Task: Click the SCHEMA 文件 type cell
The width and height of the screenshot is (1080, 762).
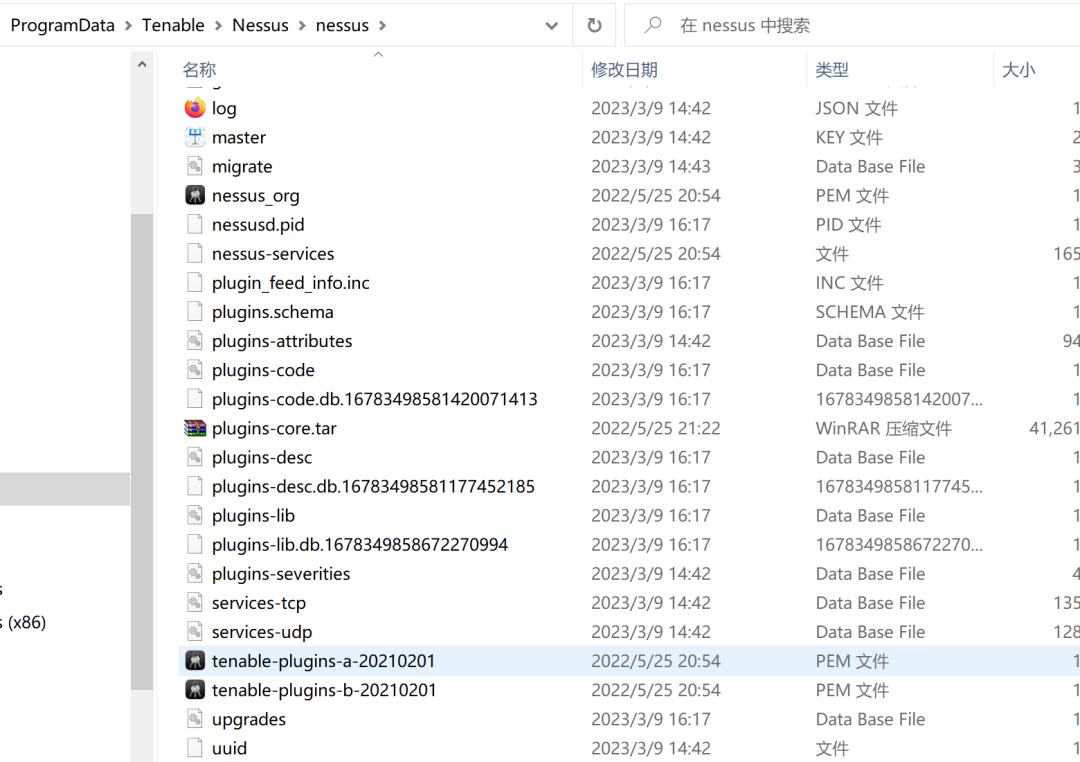Action: pos(870,311)
